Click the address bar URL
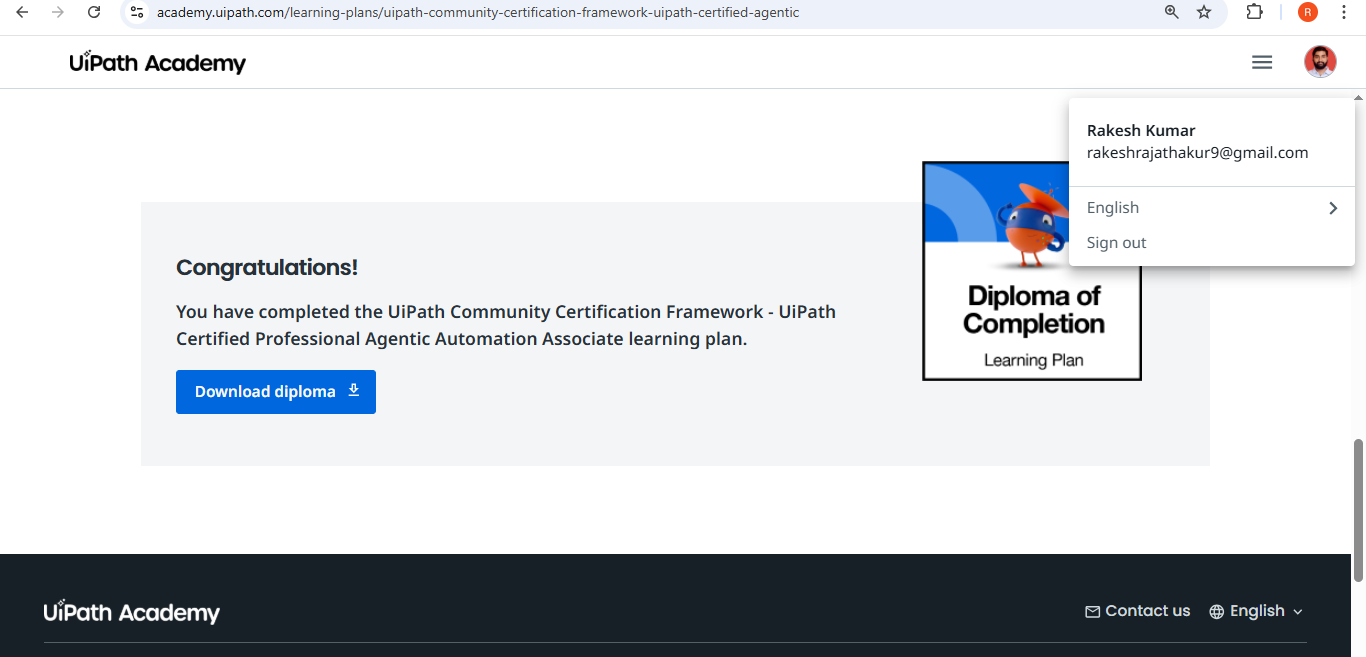 coord(478,13)
